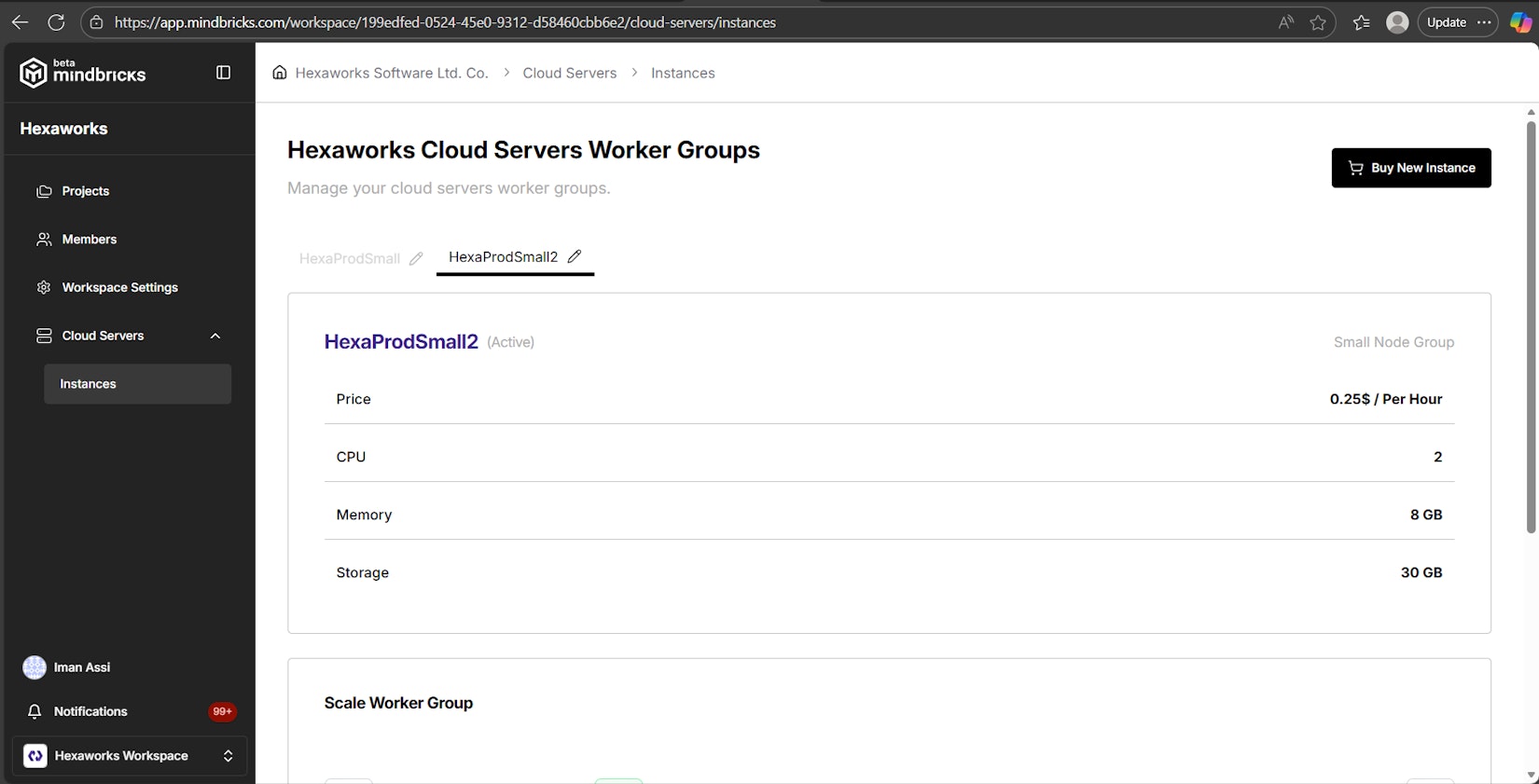Click the Buy New Instance button
The image size is (1539, 784).
[1410, 168]
